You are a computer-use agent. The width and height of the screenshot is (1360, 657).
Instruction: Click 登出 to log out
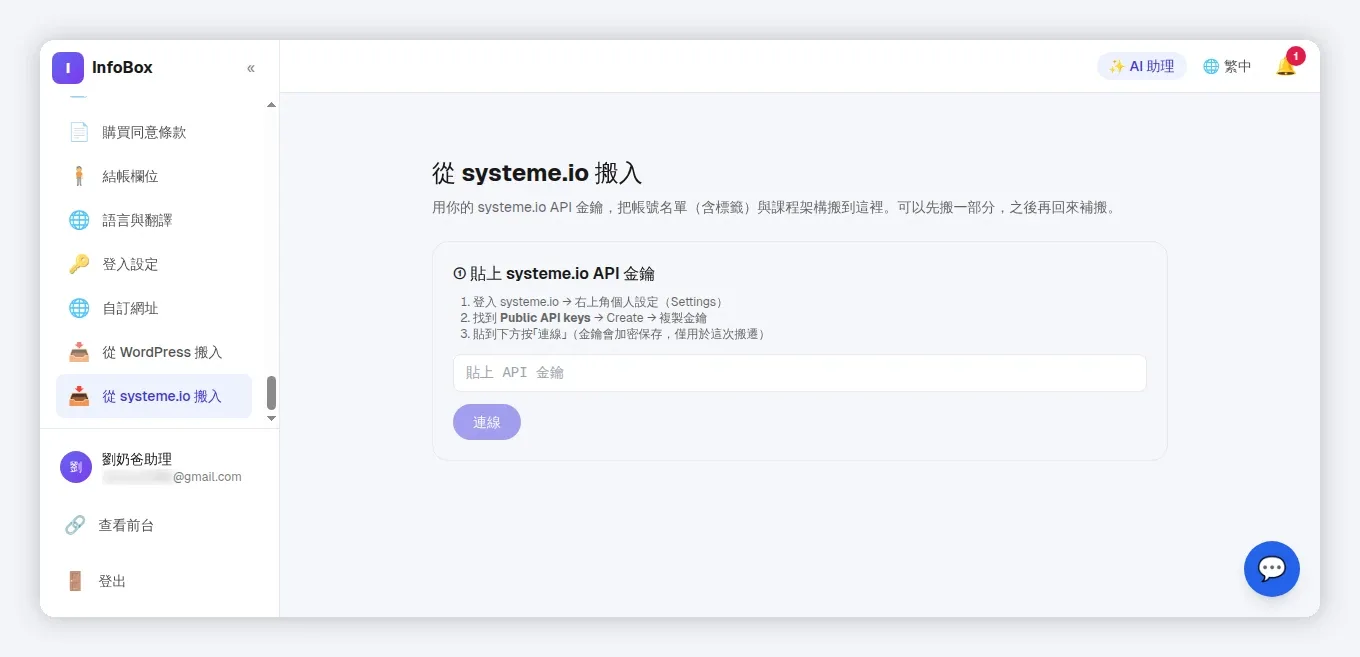pos(112,581)
